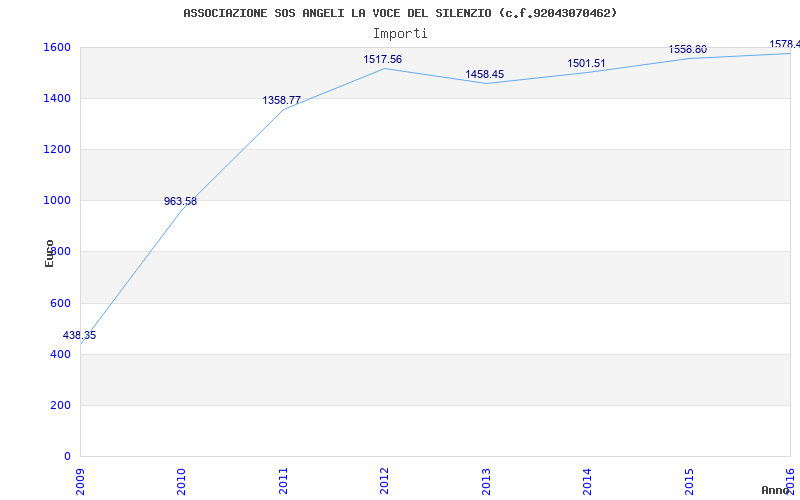Select the 438.35 data label
800x500 pixels.
79,335
